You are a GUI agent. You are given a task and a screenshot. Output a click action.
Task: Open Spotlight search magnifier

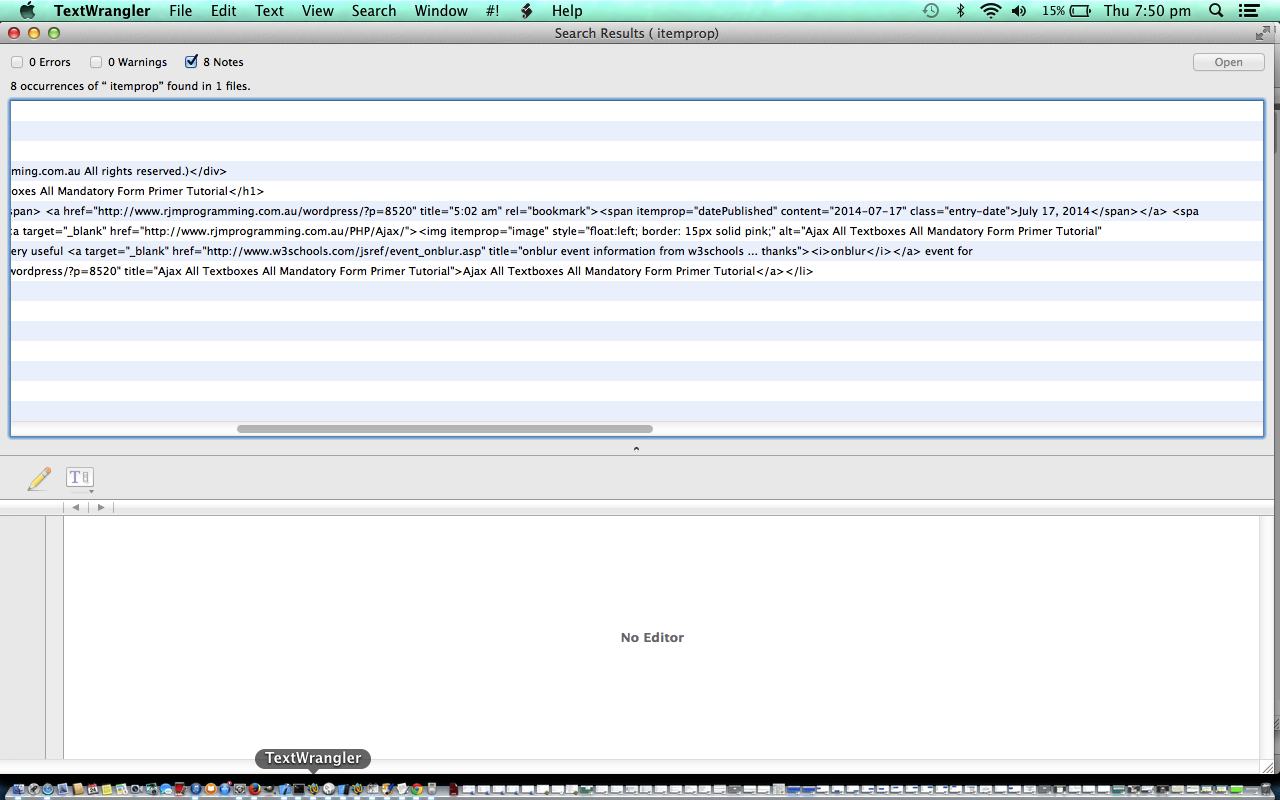pyautogui.click(x=1216, y=11)
